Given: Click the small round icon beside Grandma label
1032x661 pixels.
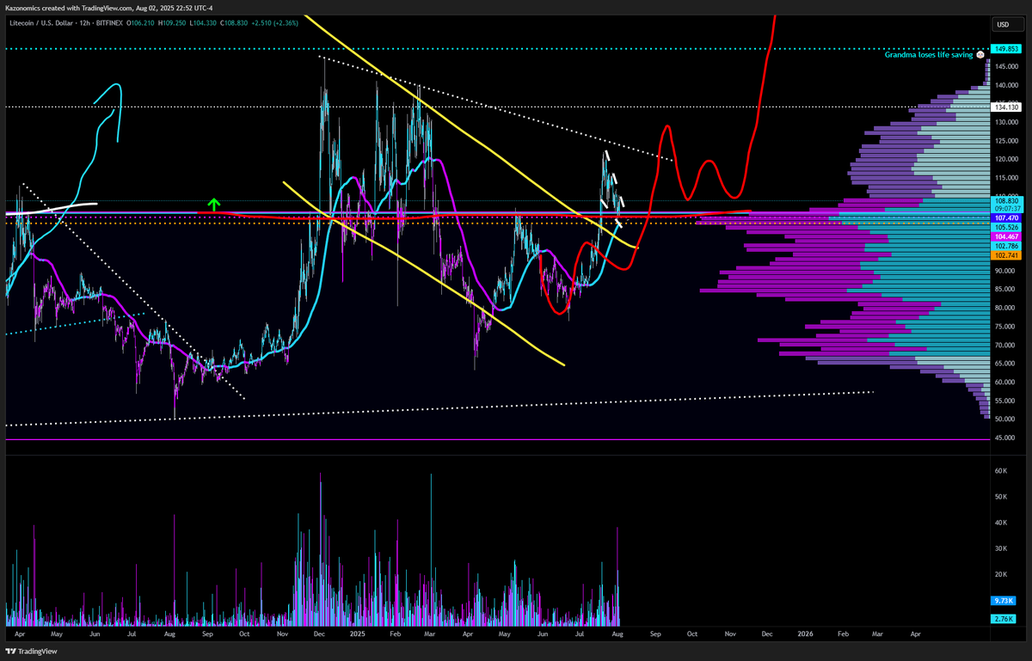Looking at the screenshot, I should point(981,54).
